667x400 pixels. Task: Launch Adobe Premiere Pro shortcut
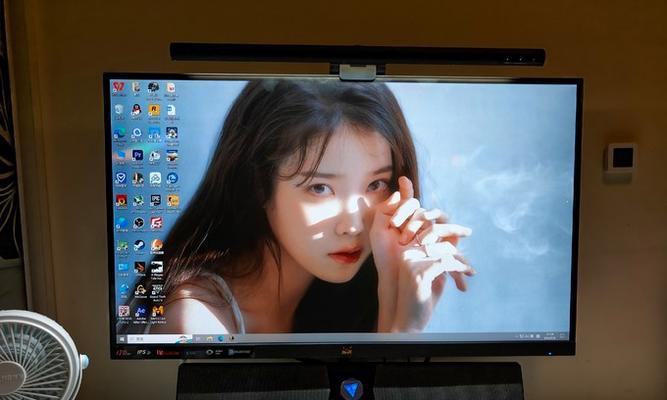click(137, 155)
